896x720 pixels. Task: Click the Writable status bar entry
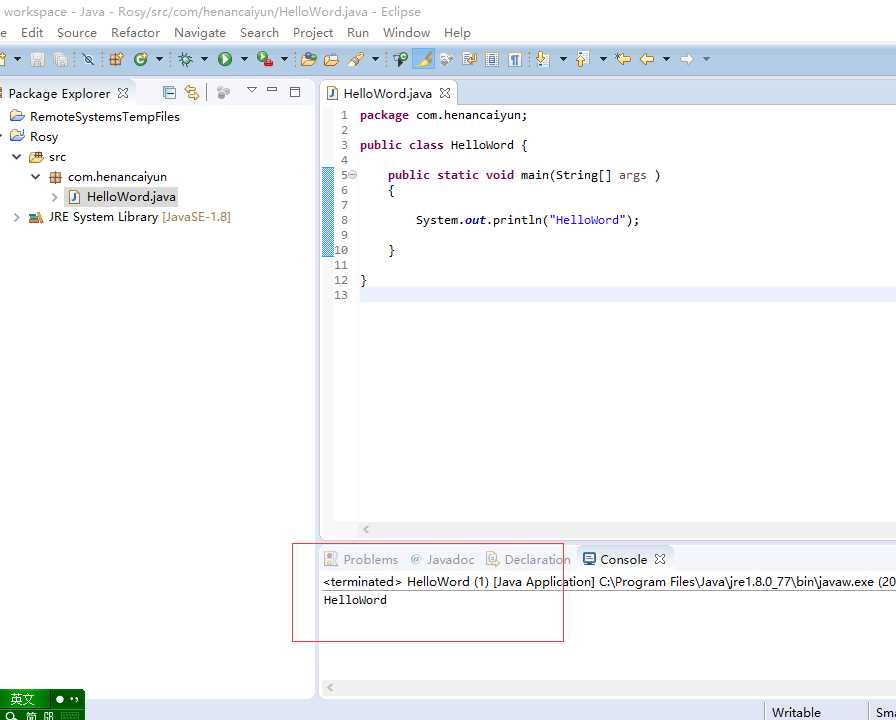796,712
